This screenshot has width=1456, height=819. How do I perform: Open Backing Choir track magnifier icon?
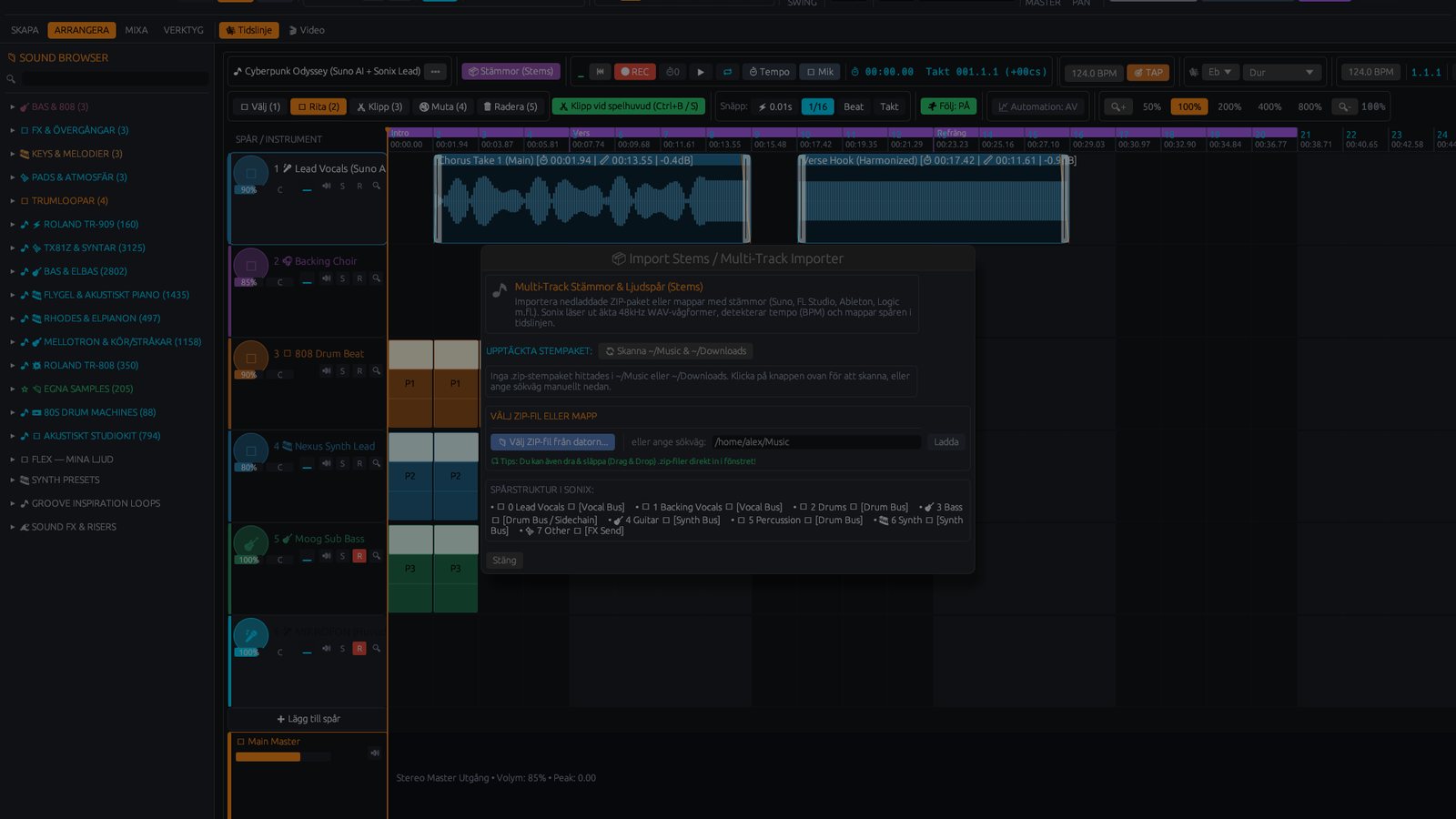pyautogui.click(x=376, y=278)
